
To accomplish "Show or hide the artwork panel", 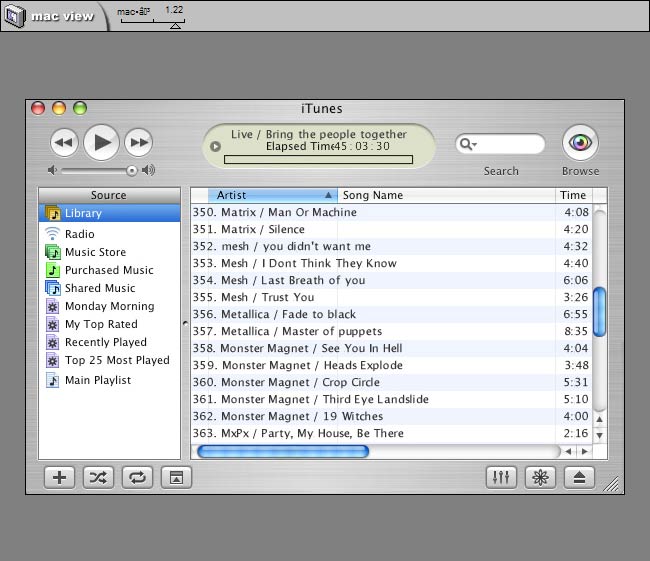I will [x=176, y=478].
